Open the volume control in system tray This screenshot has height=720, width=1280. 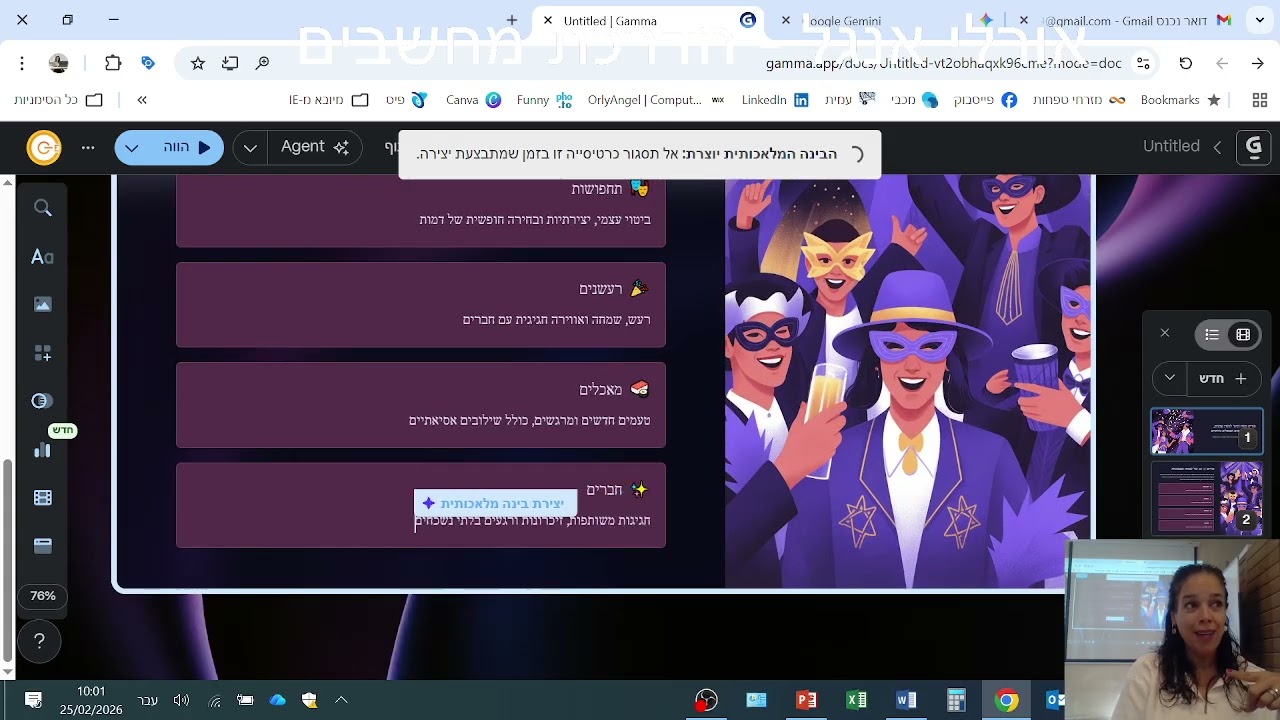point(181,700)
